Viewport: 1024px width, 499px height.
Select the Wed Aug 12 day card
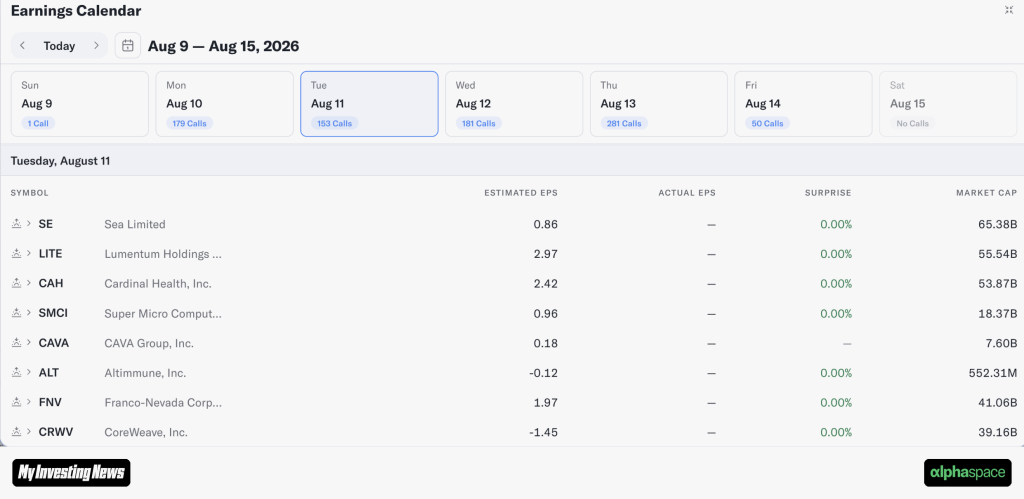click(514, 104)
